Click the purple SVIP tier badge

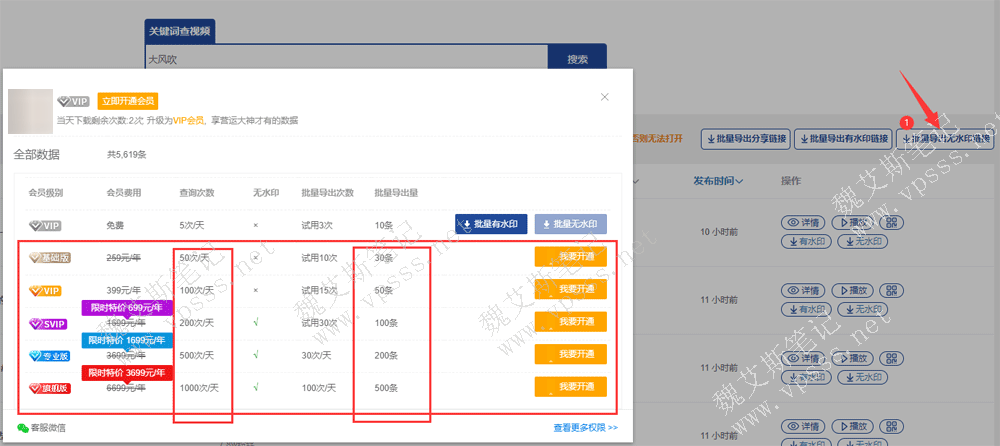coord(48,323)
